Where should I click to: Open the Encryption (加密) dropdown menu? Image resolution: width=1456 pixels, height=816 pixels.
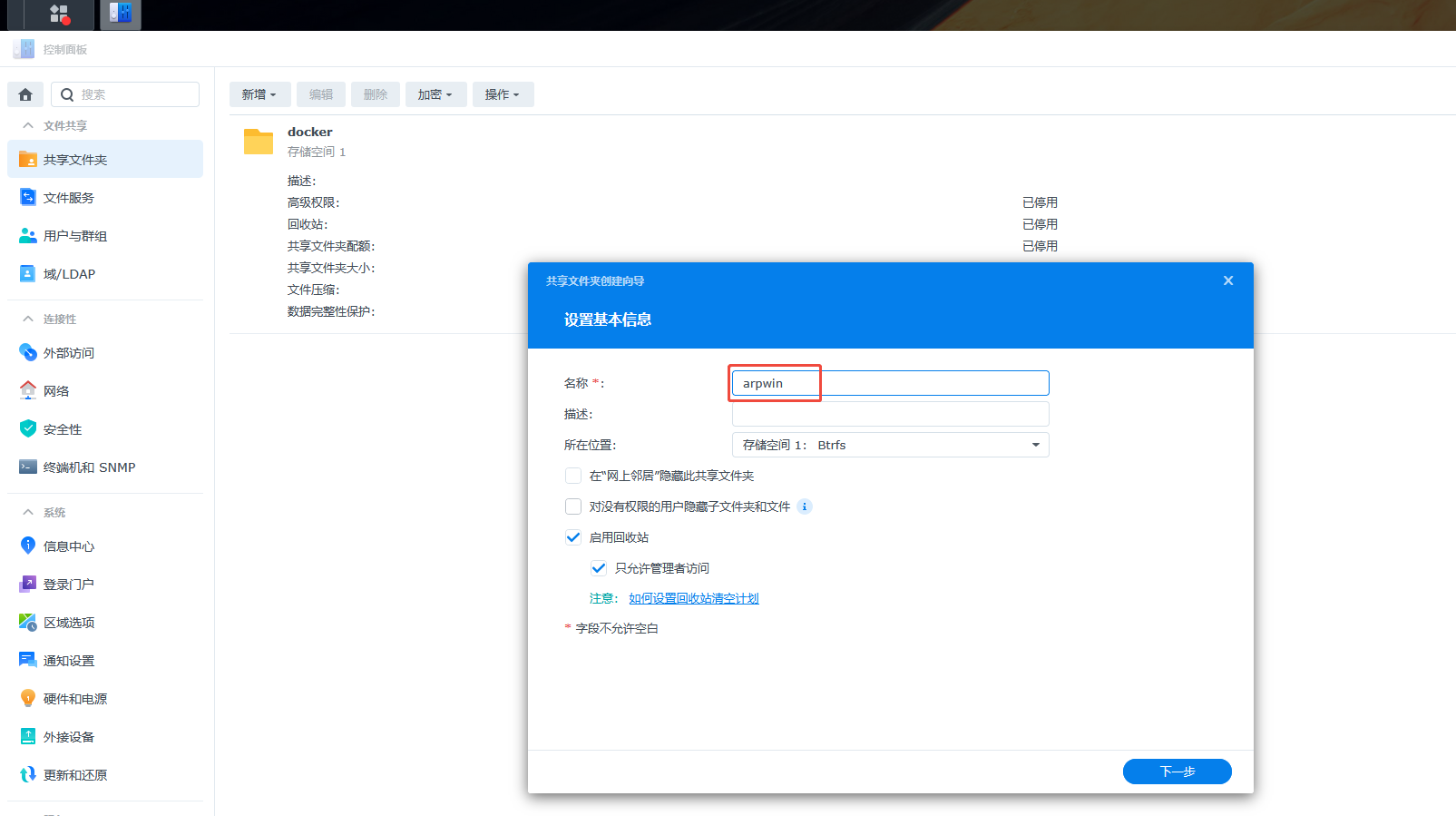(435, 94)
